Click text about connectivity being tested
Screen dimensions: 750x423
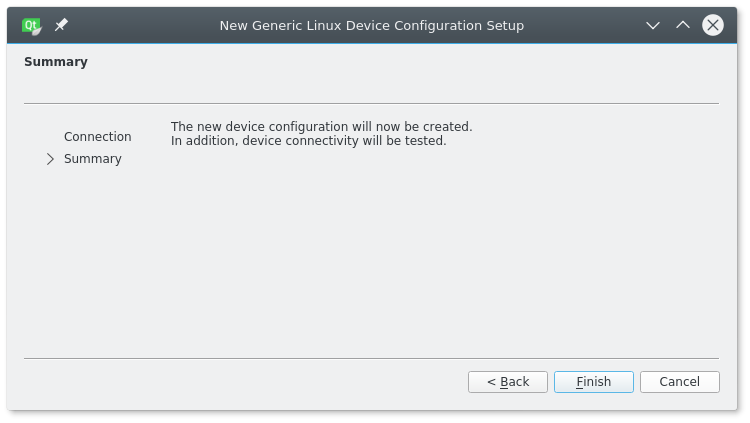click(308, 141)
